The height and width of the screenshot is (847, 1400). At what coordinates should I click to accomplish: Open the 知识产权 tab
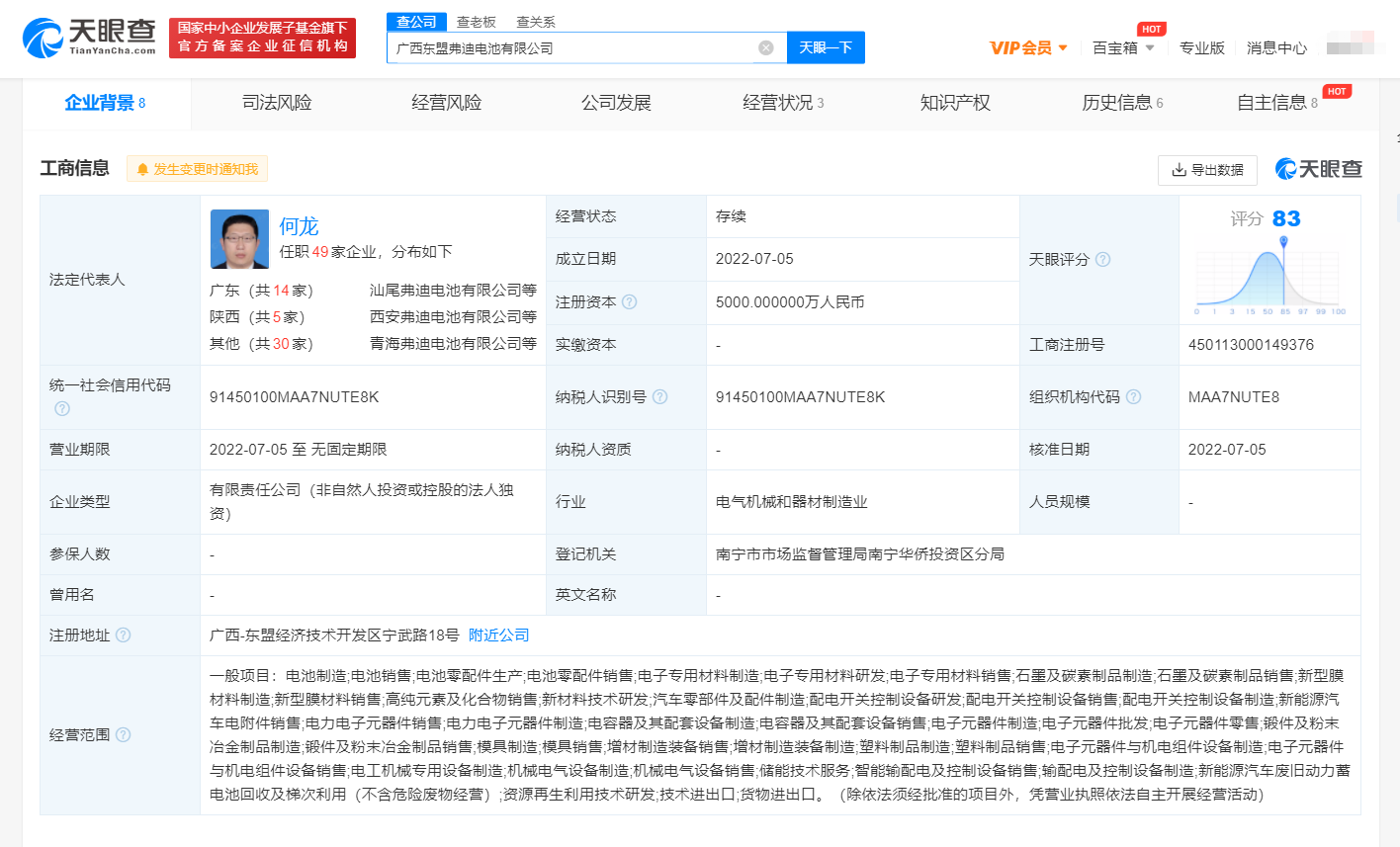(x=955, y=103)
